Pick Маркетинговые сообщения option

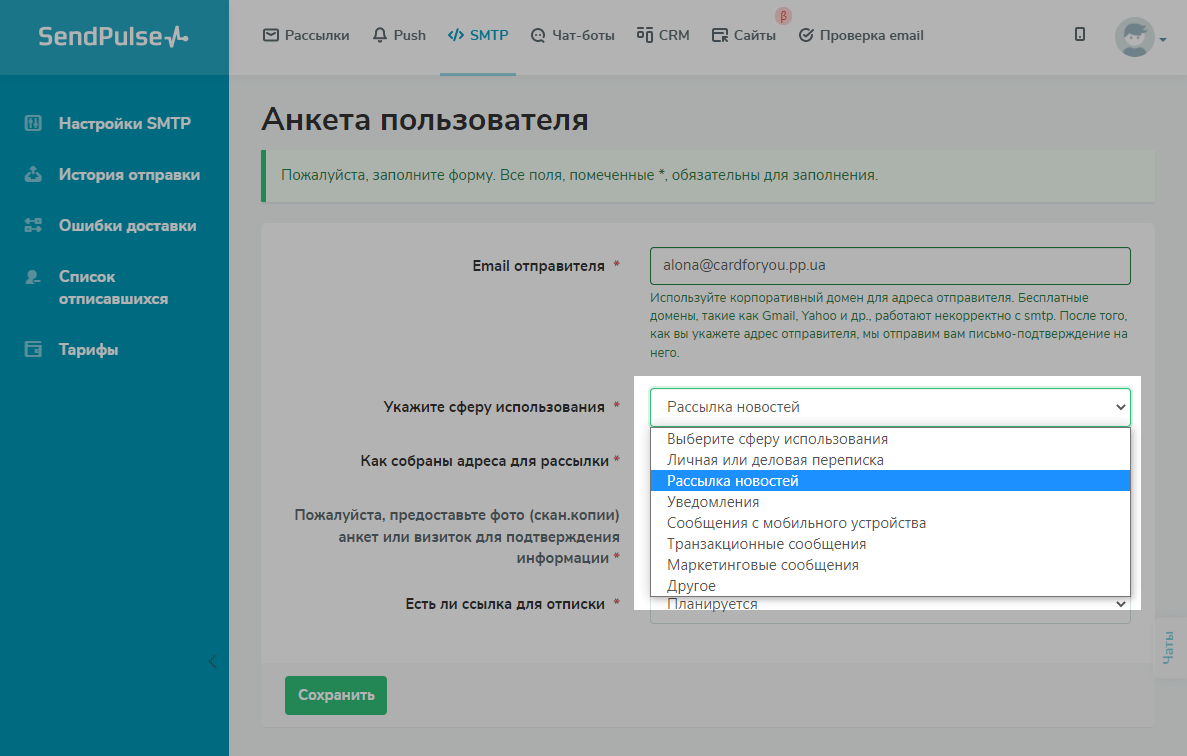point(762,565)
